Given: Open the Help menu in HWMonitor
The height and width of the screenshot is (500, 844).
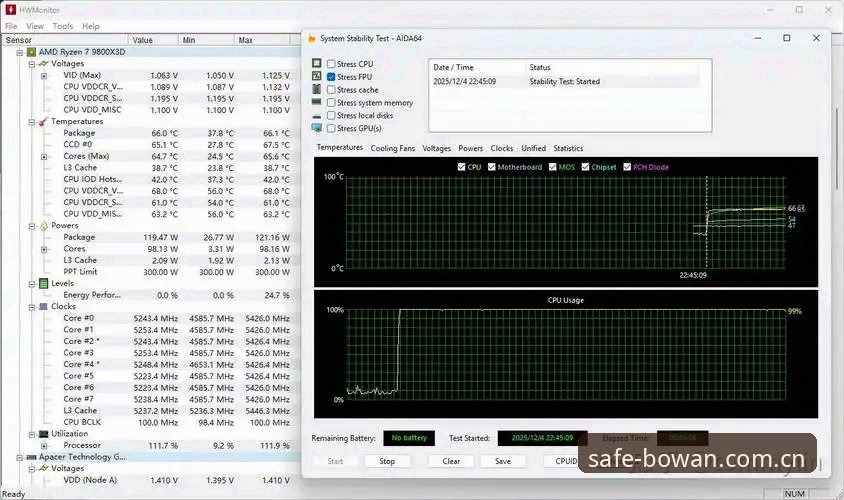Looking at the screenshot, I should pos(90,26).
